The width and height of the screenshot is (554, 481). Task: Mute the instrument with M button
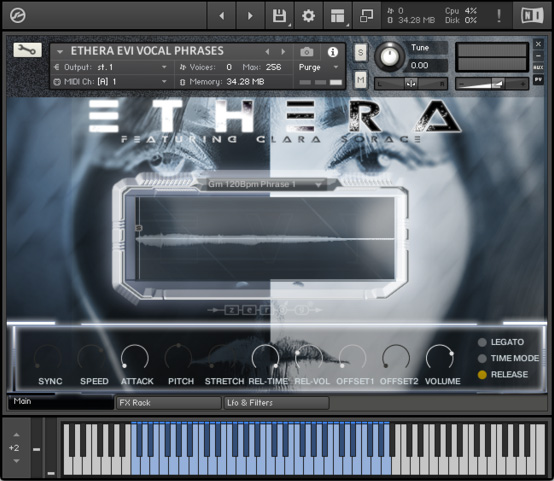point(360,80)
